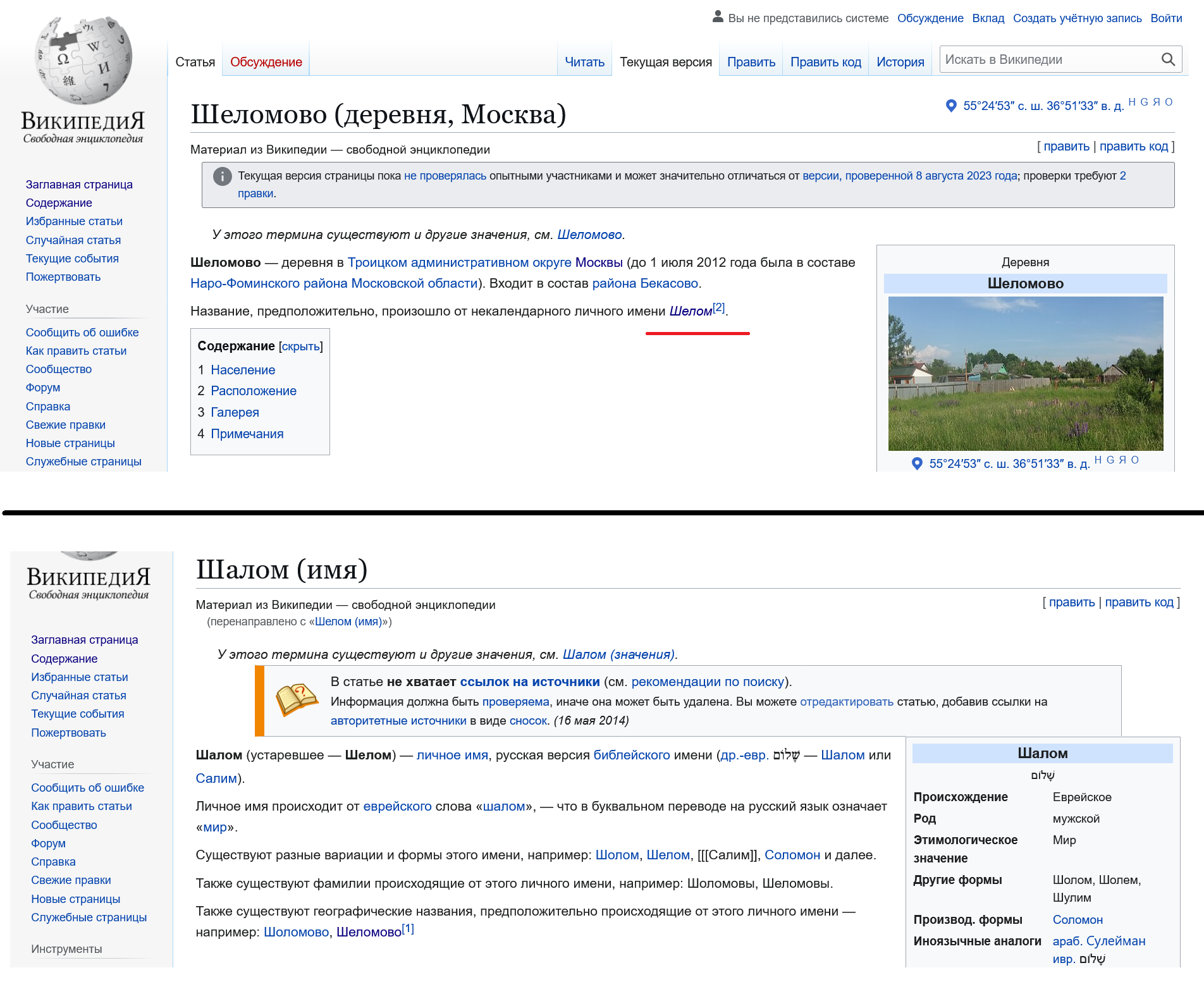Click «Случайная статья» in upper sidebar
This screenshot has width=1204, height=994.
pos(73,240)
